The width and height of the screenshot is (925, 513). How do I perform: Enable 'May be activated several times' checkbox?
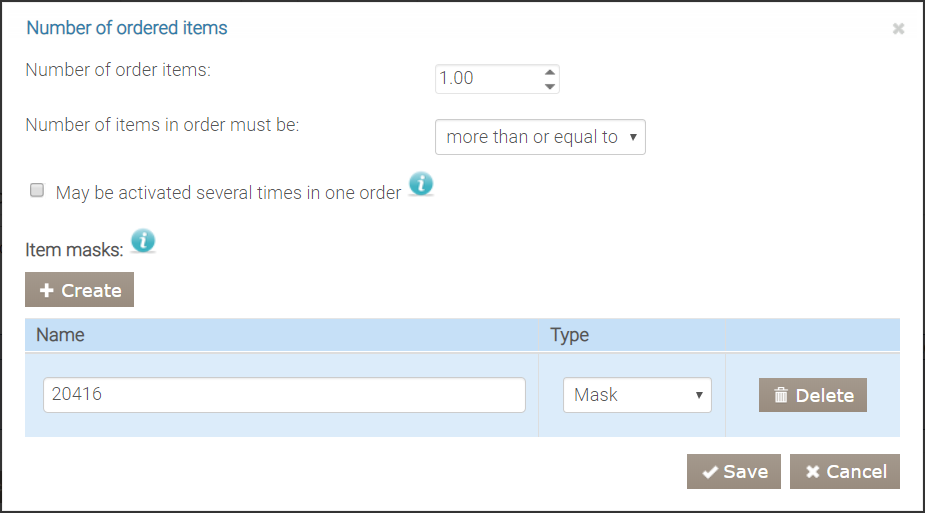(37, 190)
